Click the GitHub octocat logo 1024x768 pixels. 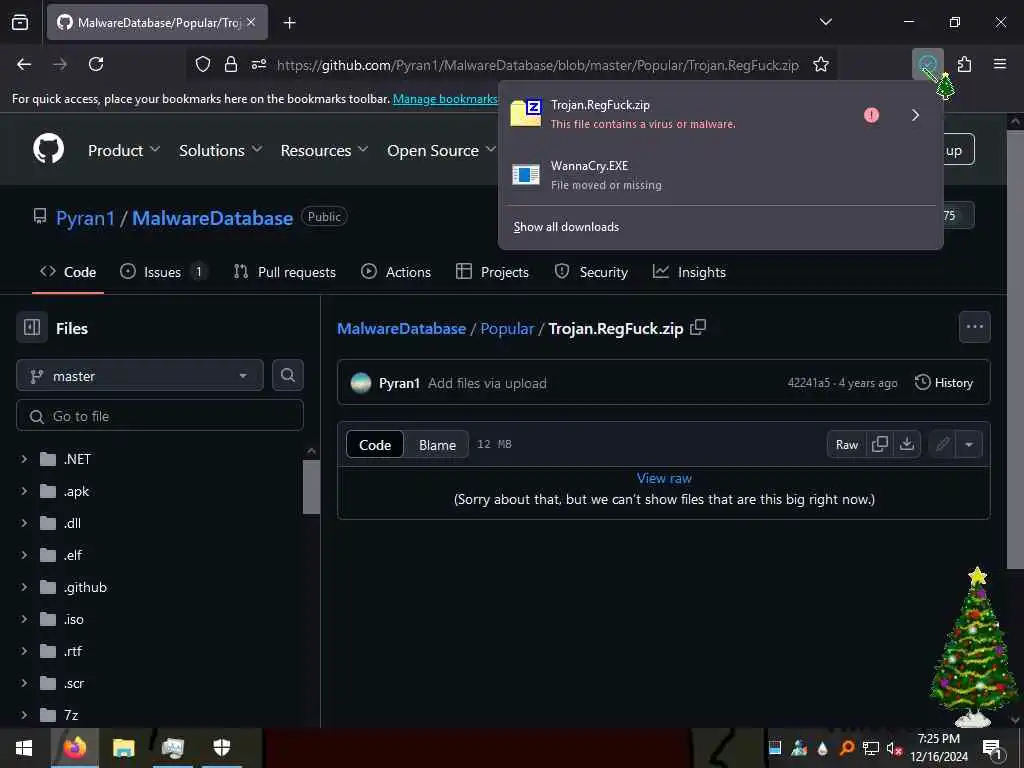(x=48, y=150)
